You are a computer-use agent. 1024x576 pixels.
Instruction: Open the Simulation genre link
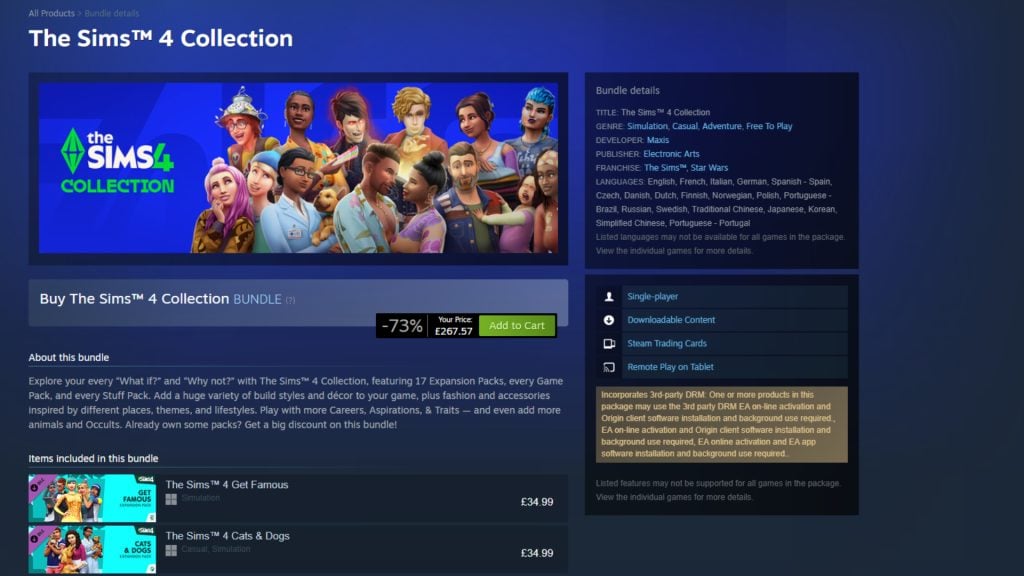tap(647, 126)
